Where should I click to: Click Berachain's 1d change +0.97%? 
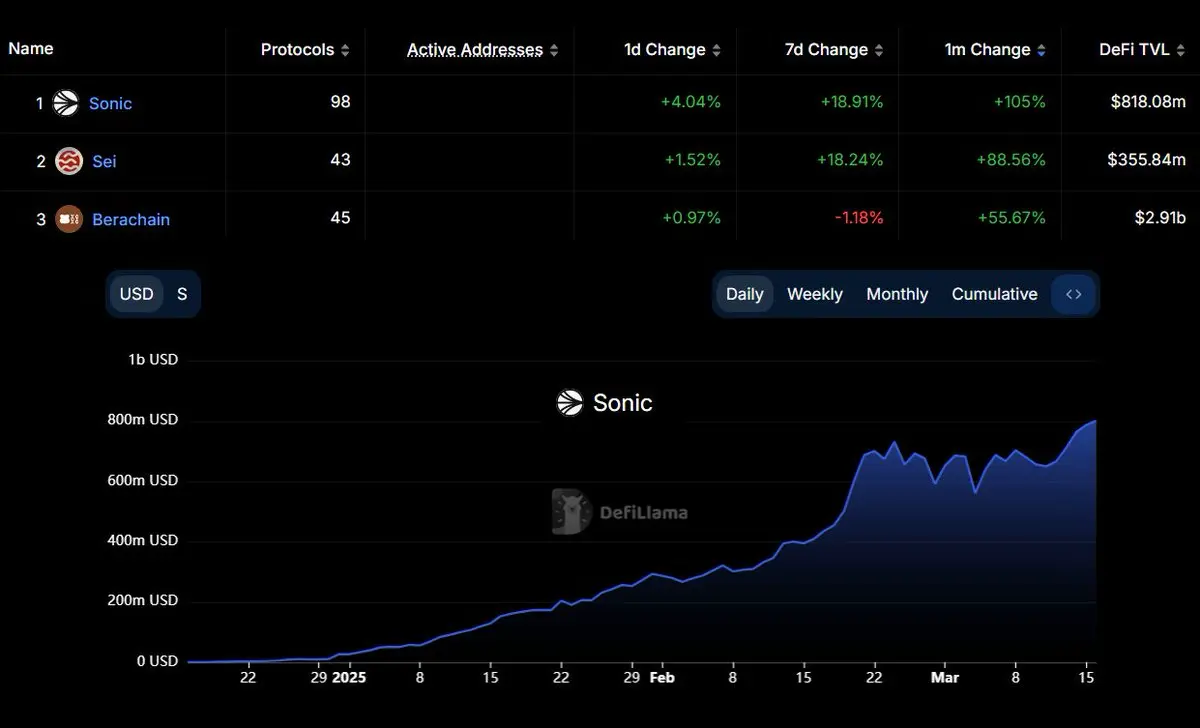(692, 218)
